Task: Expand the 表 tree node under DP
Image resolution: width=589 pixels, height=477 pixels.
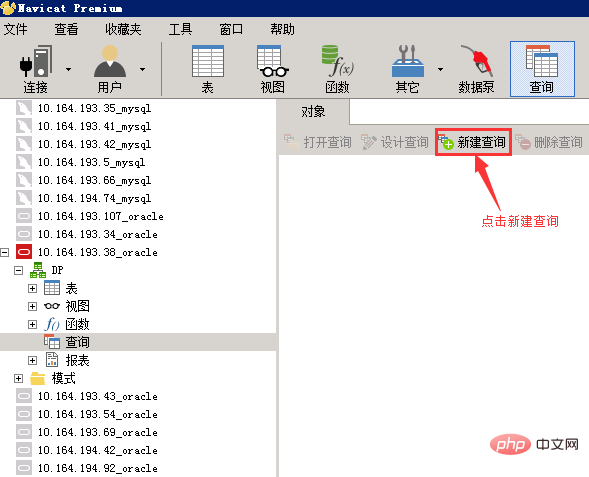Action: pos(33,288)
